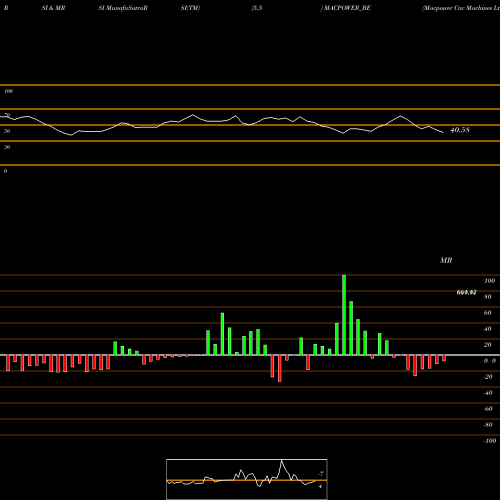Viewport: 500px width, 500px height.
Task: Click the longest red bar below zero
Action: [280, 368]
